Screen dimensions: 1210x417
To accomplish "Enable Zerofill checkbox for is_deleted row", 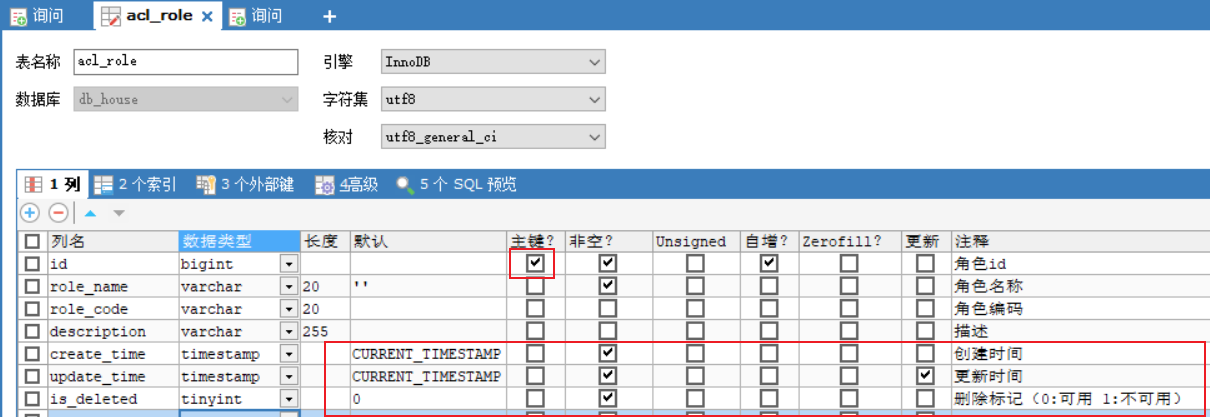I will pyautogui.click(x=849, y=399).
